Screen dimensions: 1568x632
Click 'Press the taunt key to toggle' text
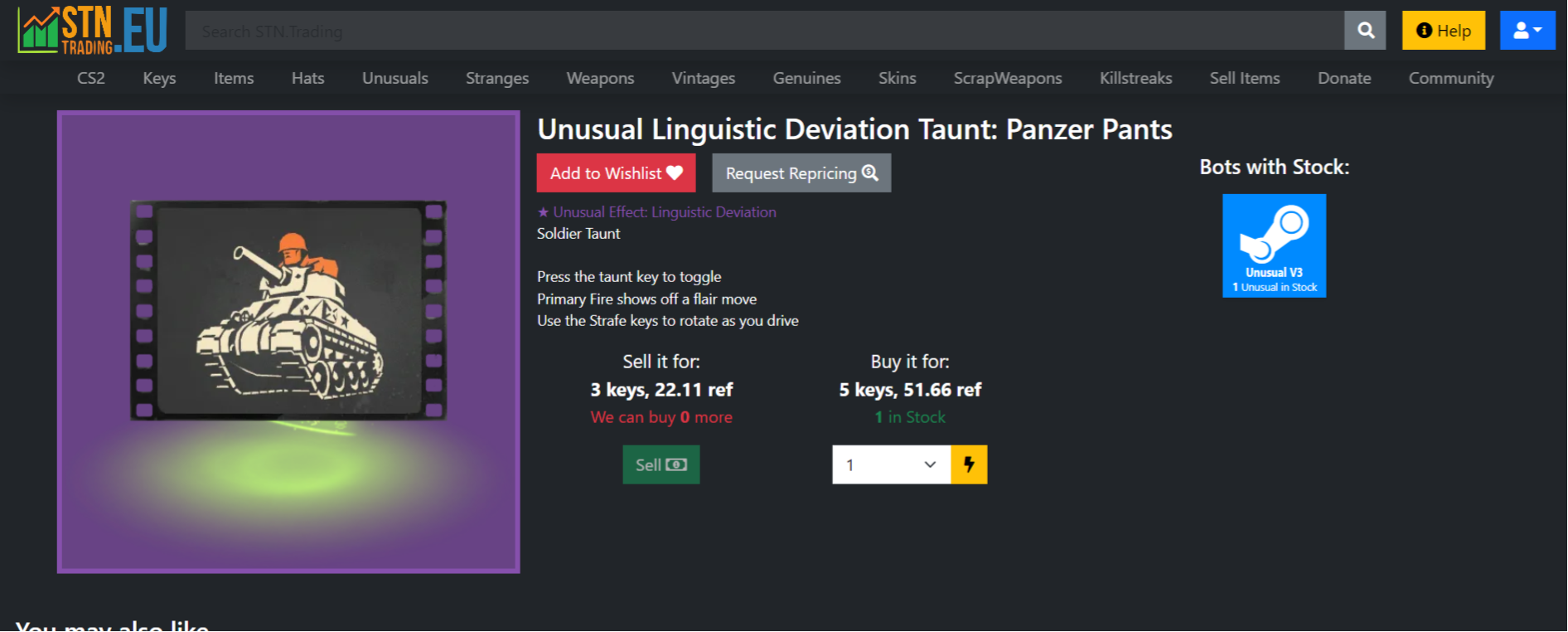point(629,277)
